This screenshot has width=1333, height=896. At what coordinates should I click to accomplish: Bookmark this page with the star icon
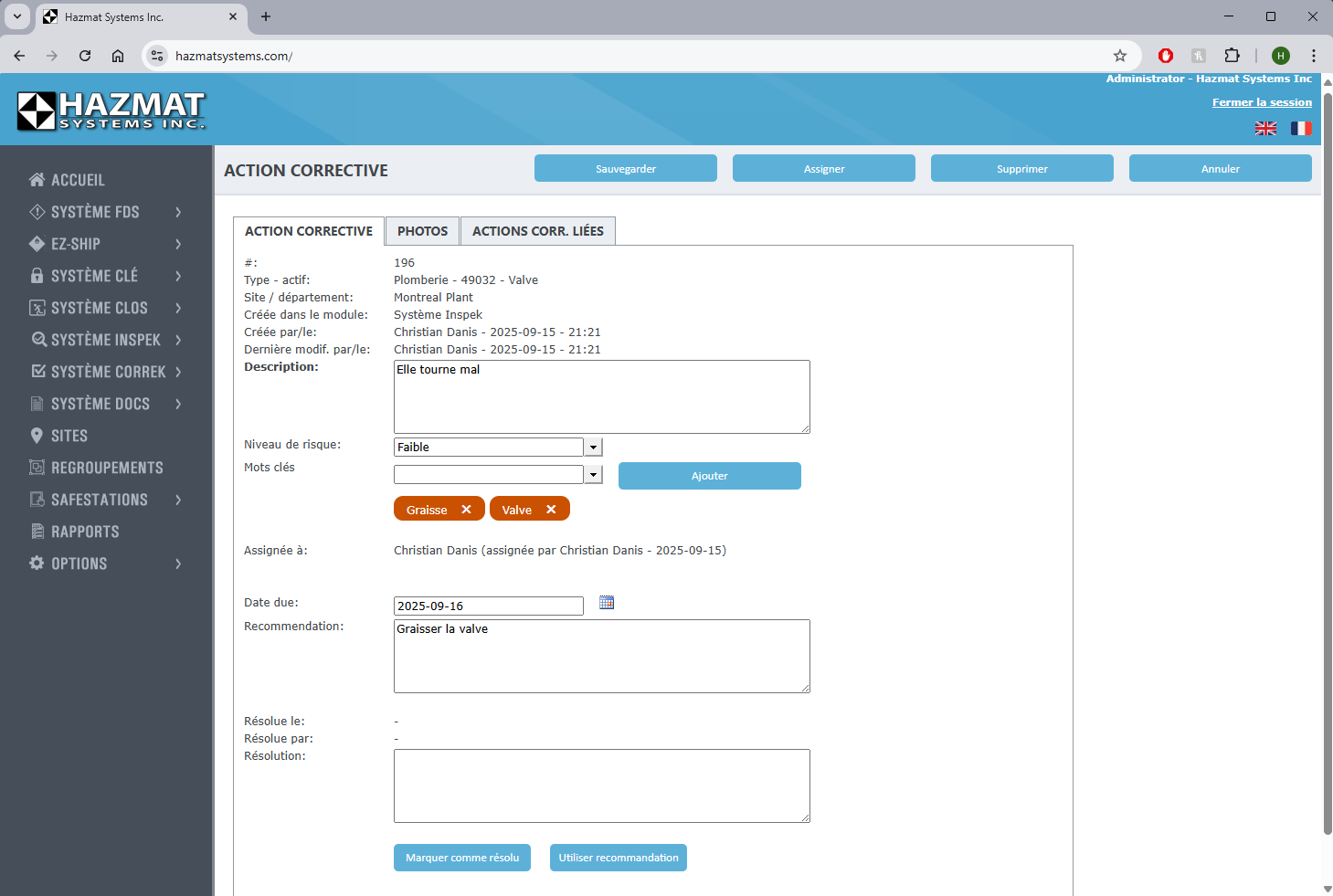pyautogui.click(x=1120, y=56)
